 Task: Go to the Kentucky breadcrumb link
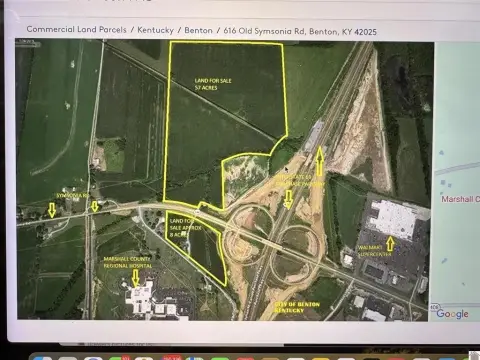pyautogui.click(x=155, y=30)
